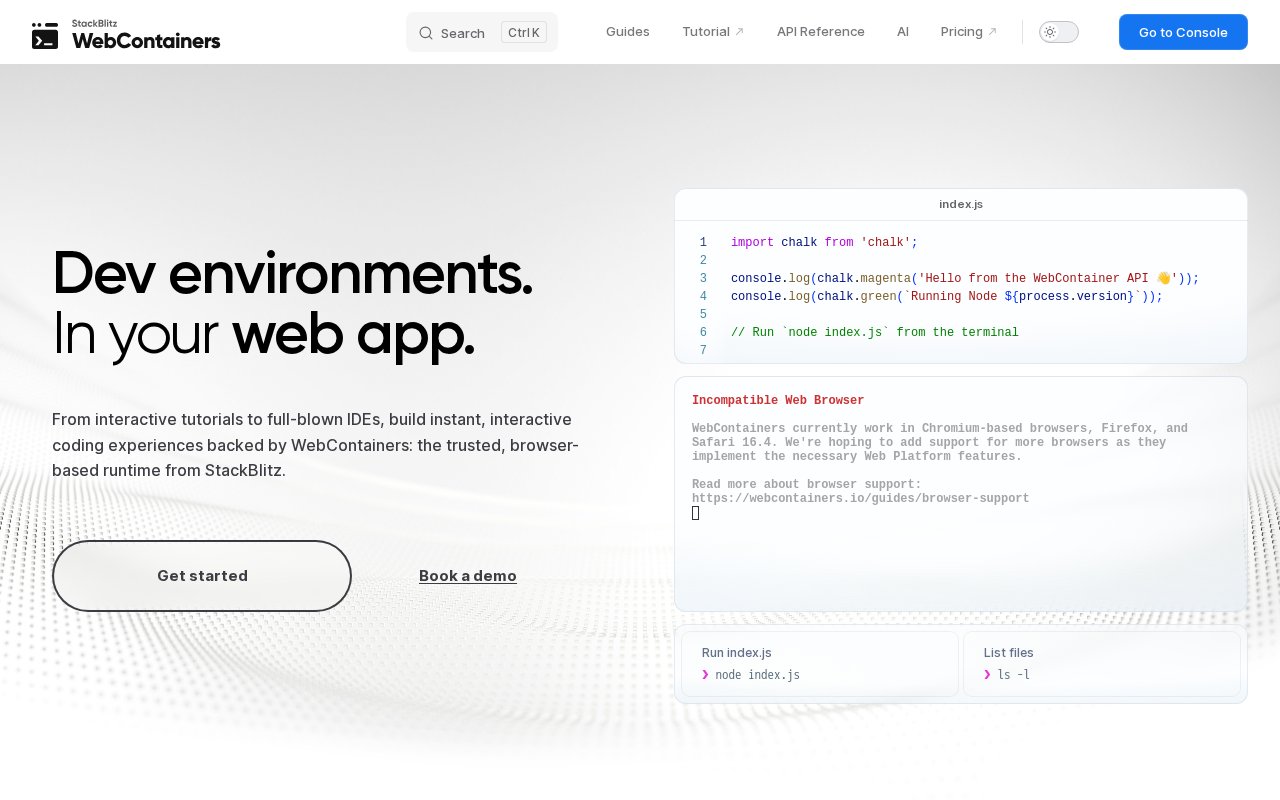Click the StackBlitz WebContainers logo
This screenshot has width=1280, height=800.
[x=126, y=35]
